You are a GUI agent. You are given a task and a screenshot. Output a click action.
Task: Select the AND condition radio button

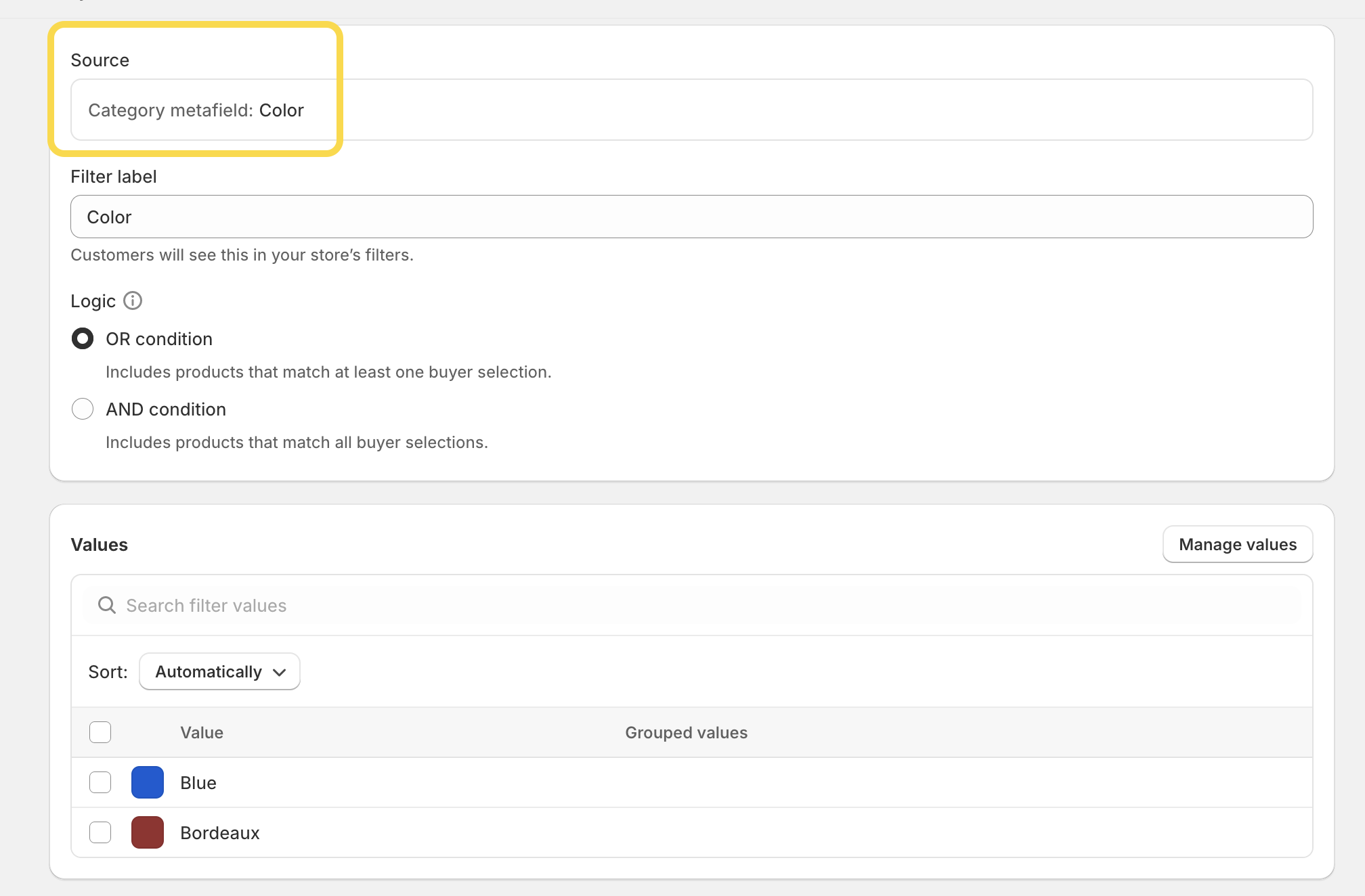pos(82,409)
